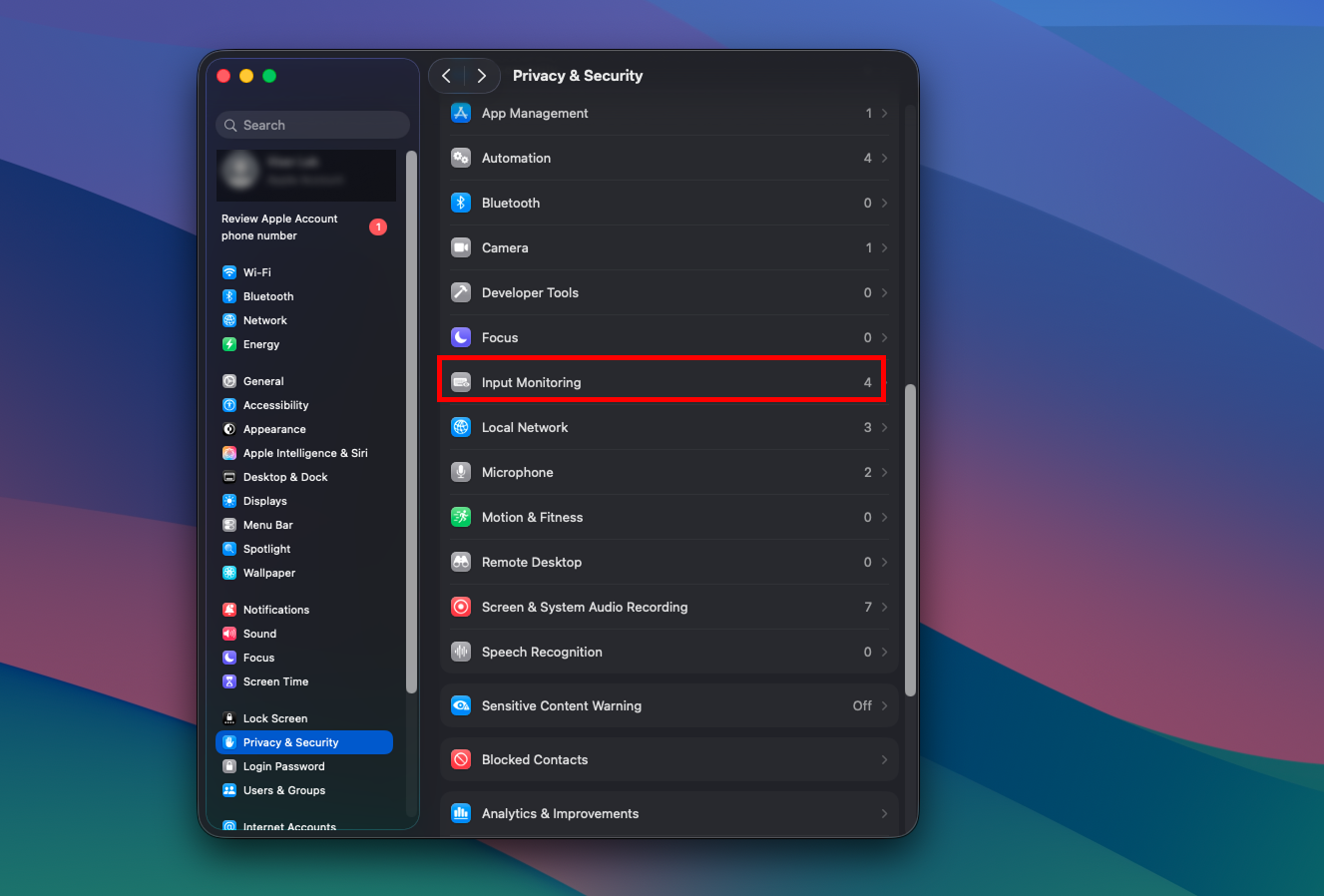Expand Input Monitoring via its chevron
The width and height of the screenshot is (1324, 896).
(x=884, y=382)
